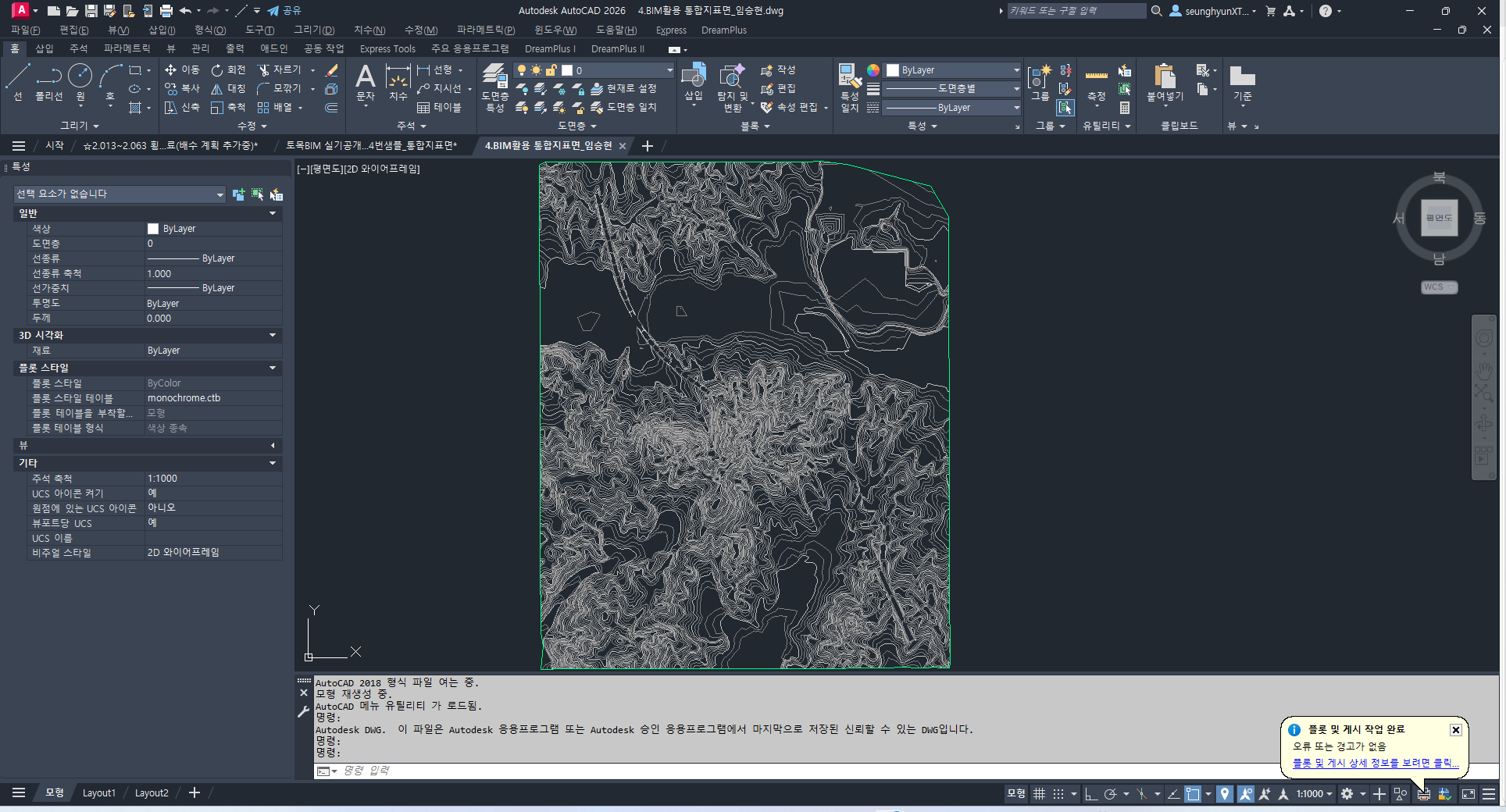This screenshot has width=1506, height=812.
Task: Open the ByLayer object color swatch dropdown
Action: [x=952, y=70]
